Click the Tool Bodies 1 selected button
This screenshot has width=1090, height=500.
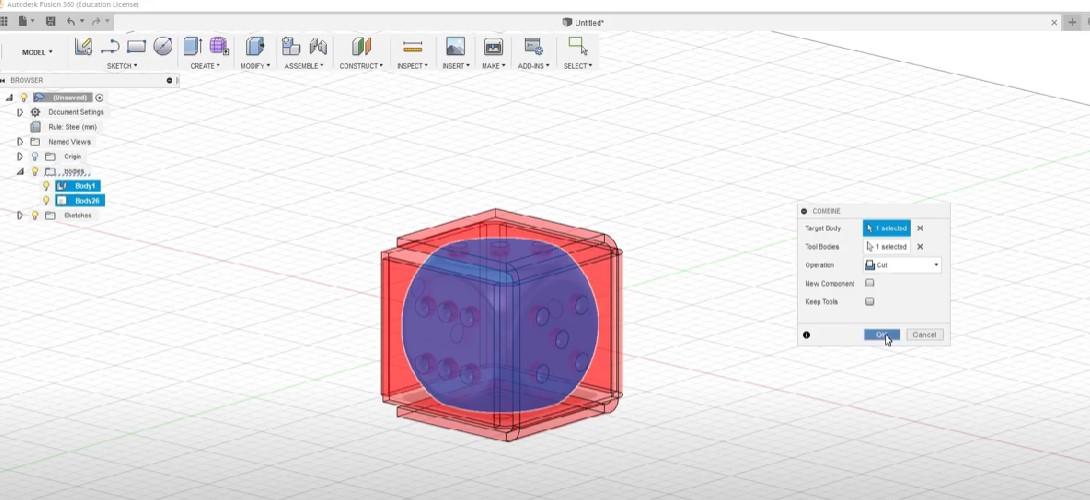[887, 246]
